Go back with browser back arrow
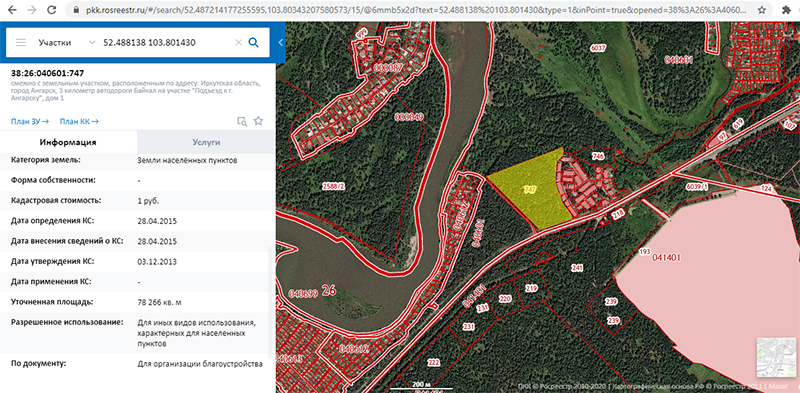The width and height of the screenshot is (800, 393). click(x=12, y=10)
